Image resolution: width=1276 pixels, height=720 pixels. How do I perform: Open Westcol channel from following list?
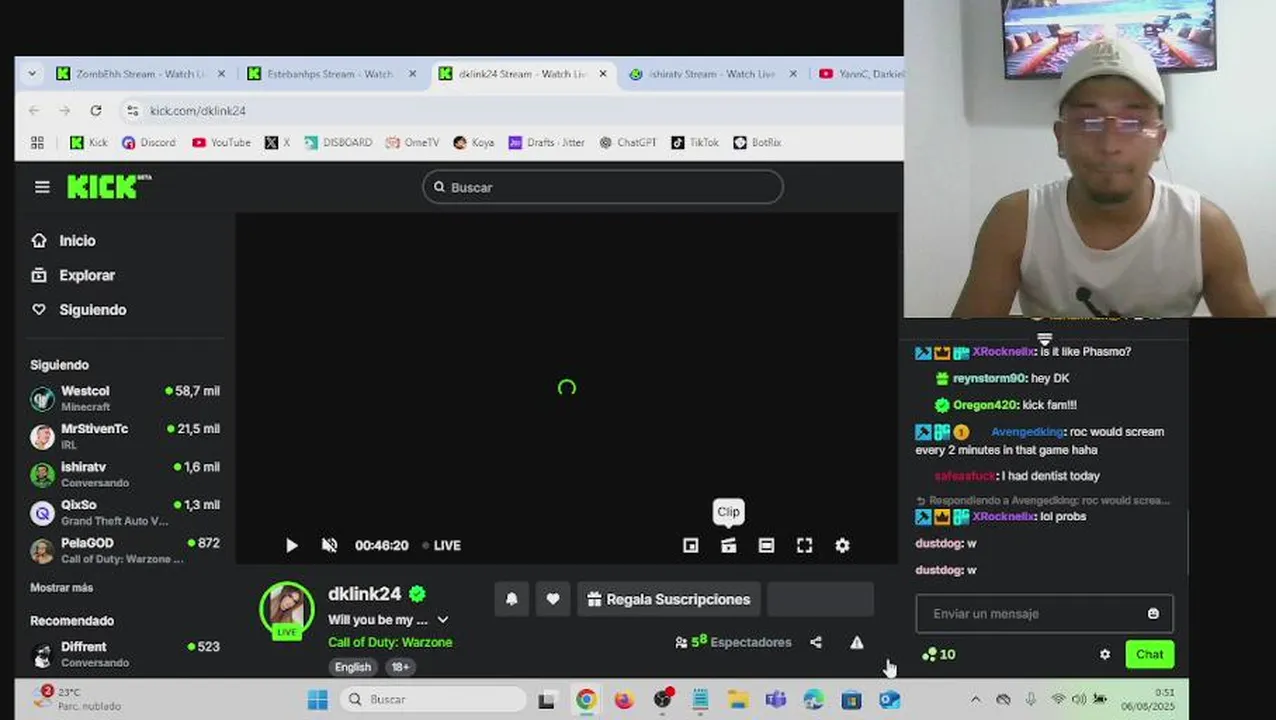pos(125,398)
